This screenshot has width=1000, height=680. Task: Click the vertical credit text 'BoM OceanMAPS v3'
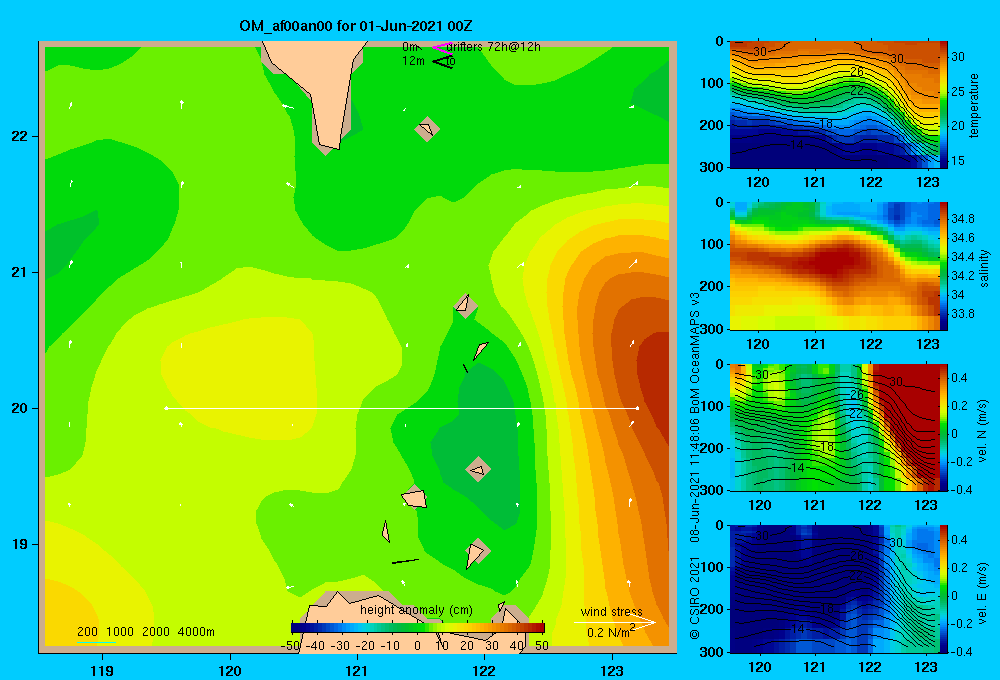pos(695,348)
